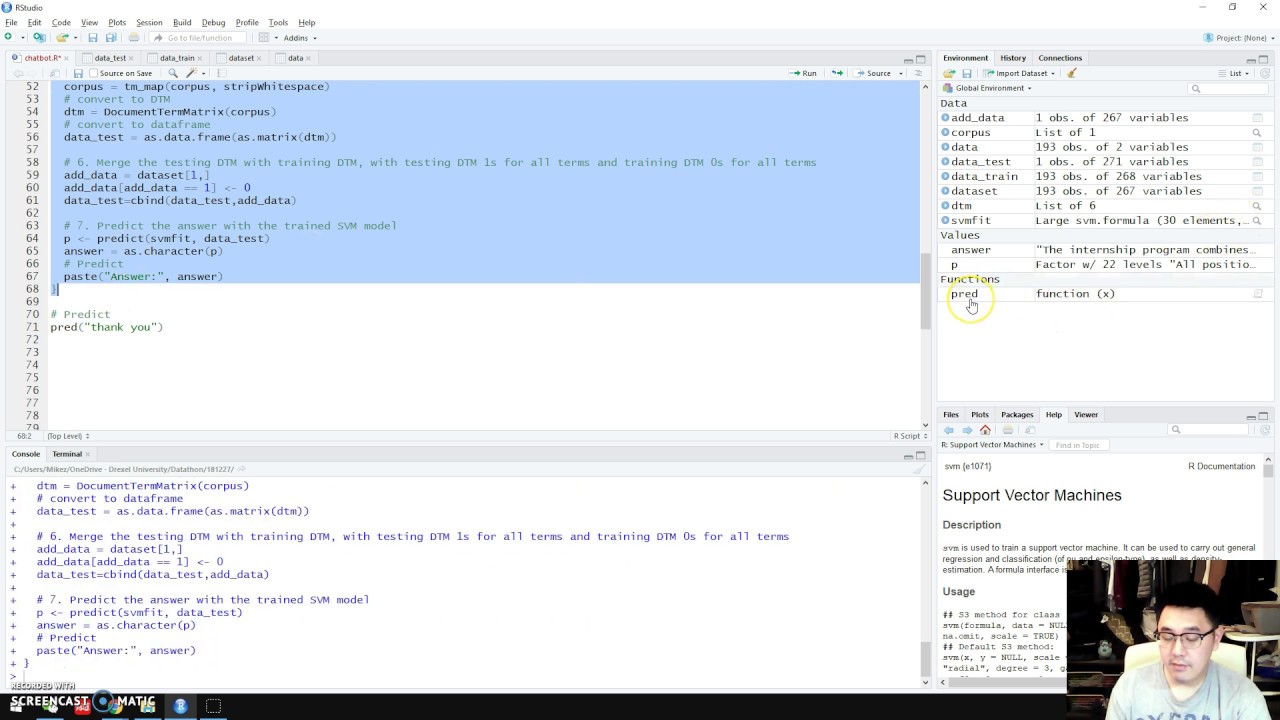The width and height of the screenshot is (1280, 720).
Task: Clear environment objects with broom icon
Action: [x=1072, y=73]
